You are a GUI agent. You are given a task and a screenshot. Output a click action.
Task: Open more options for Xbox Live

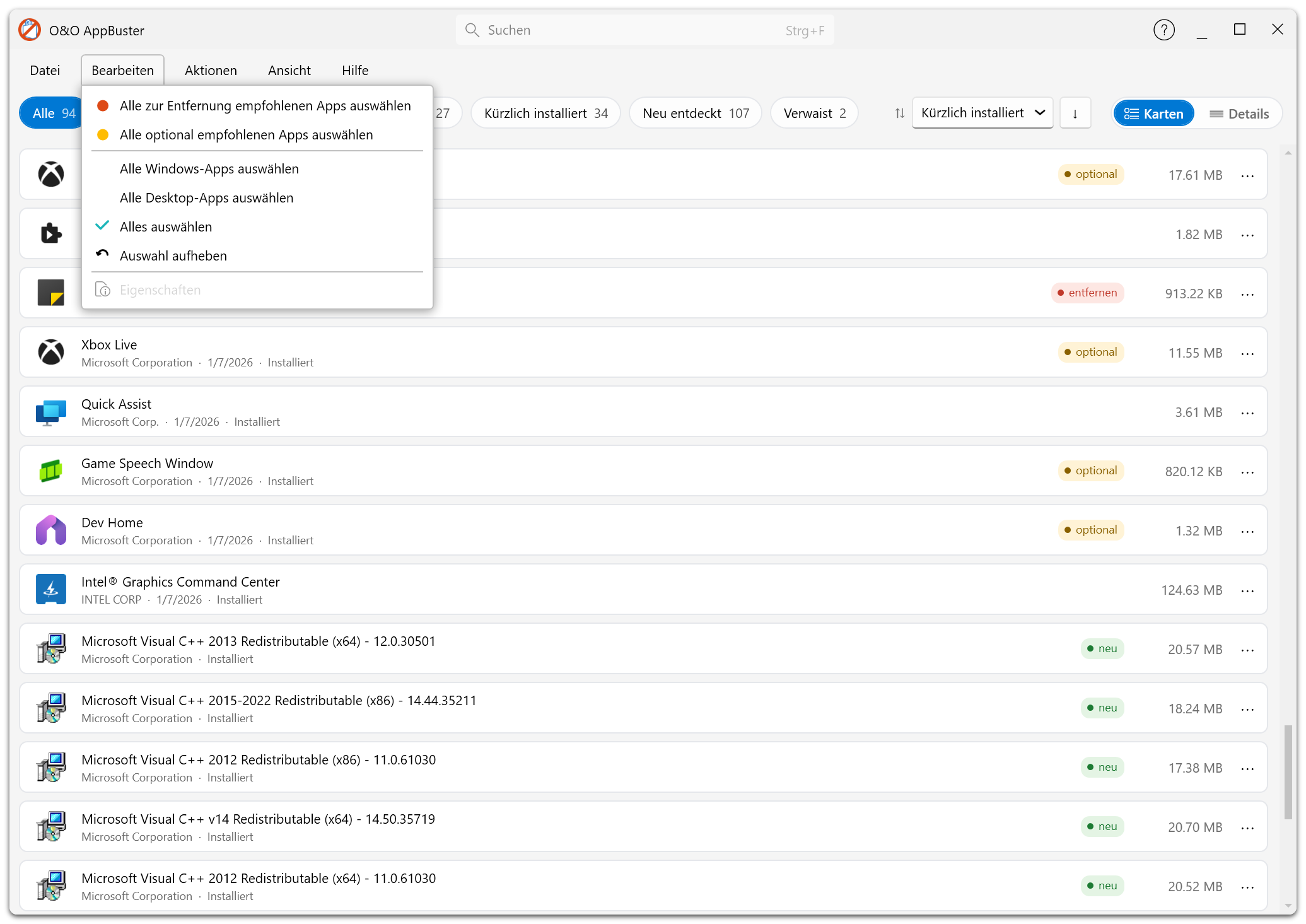[1247, 353]
